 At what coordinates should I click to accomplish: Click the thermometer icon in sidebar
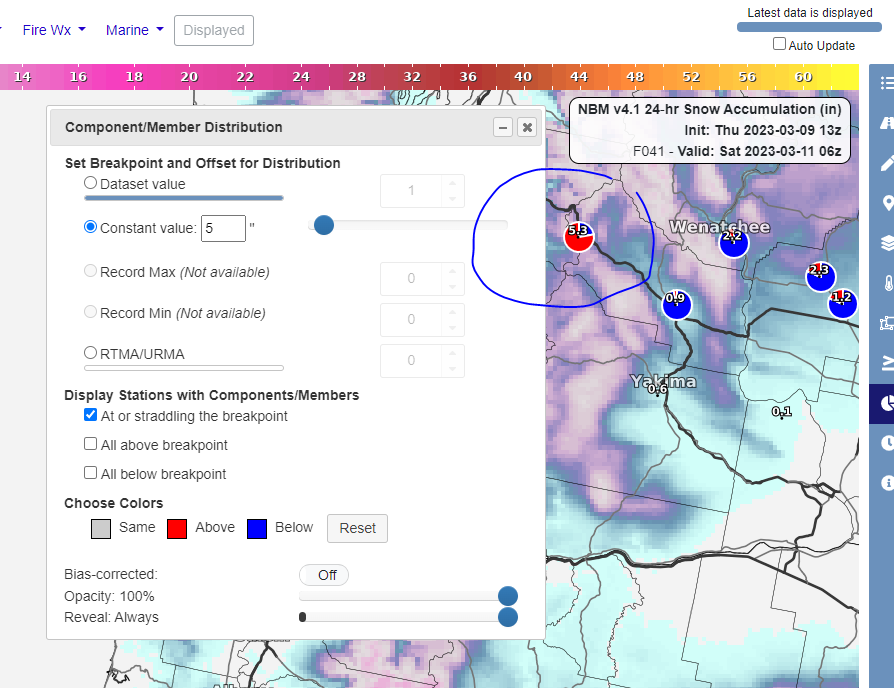point(886,283)
